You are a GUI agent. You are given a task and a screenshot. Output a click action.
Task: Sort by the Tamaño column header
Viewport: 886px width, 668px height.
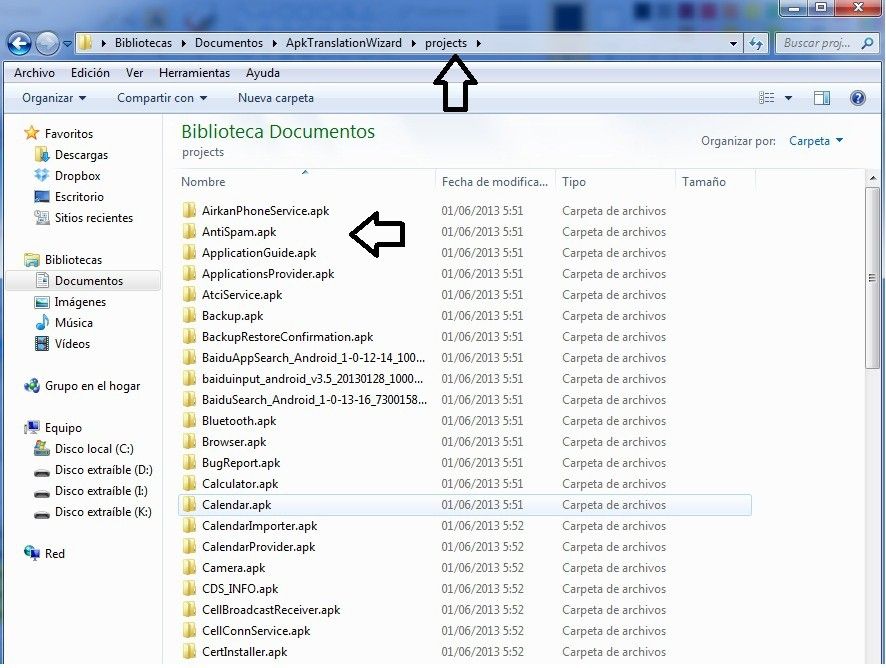click(703, 182)
